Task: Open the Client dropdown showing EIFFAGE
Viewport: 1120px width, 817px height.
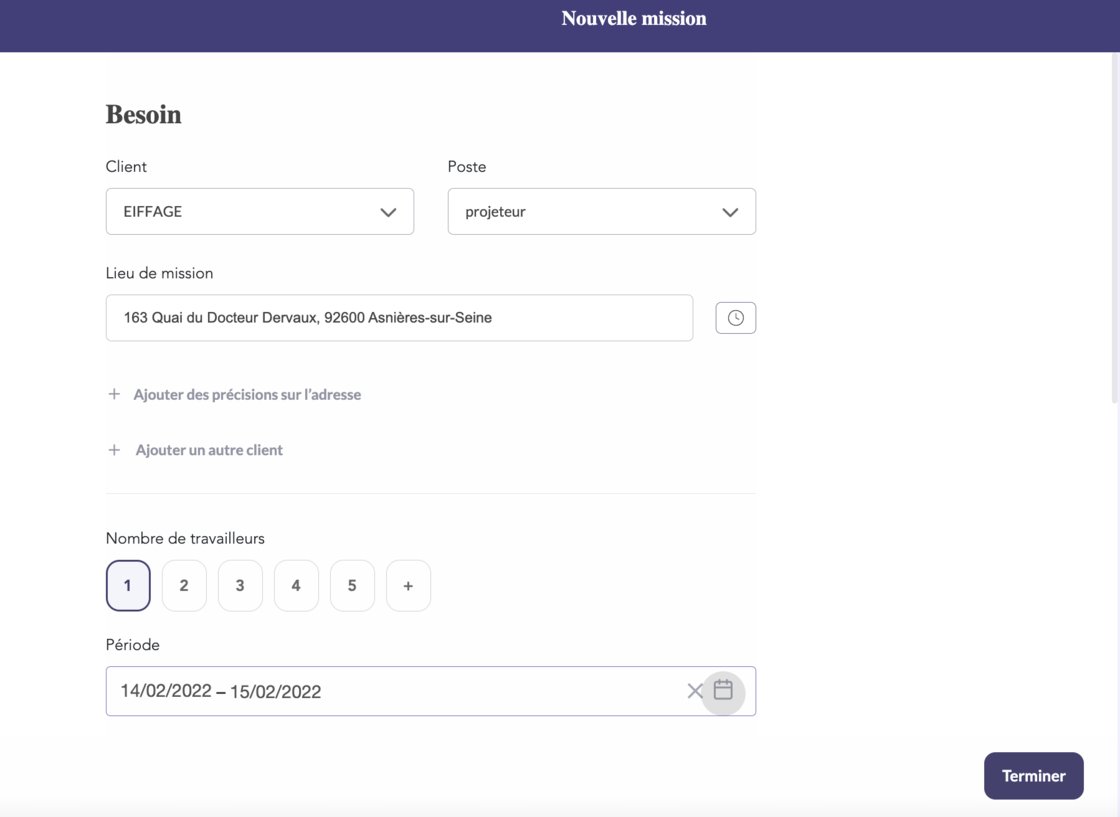Action: [x=259, y=211]
